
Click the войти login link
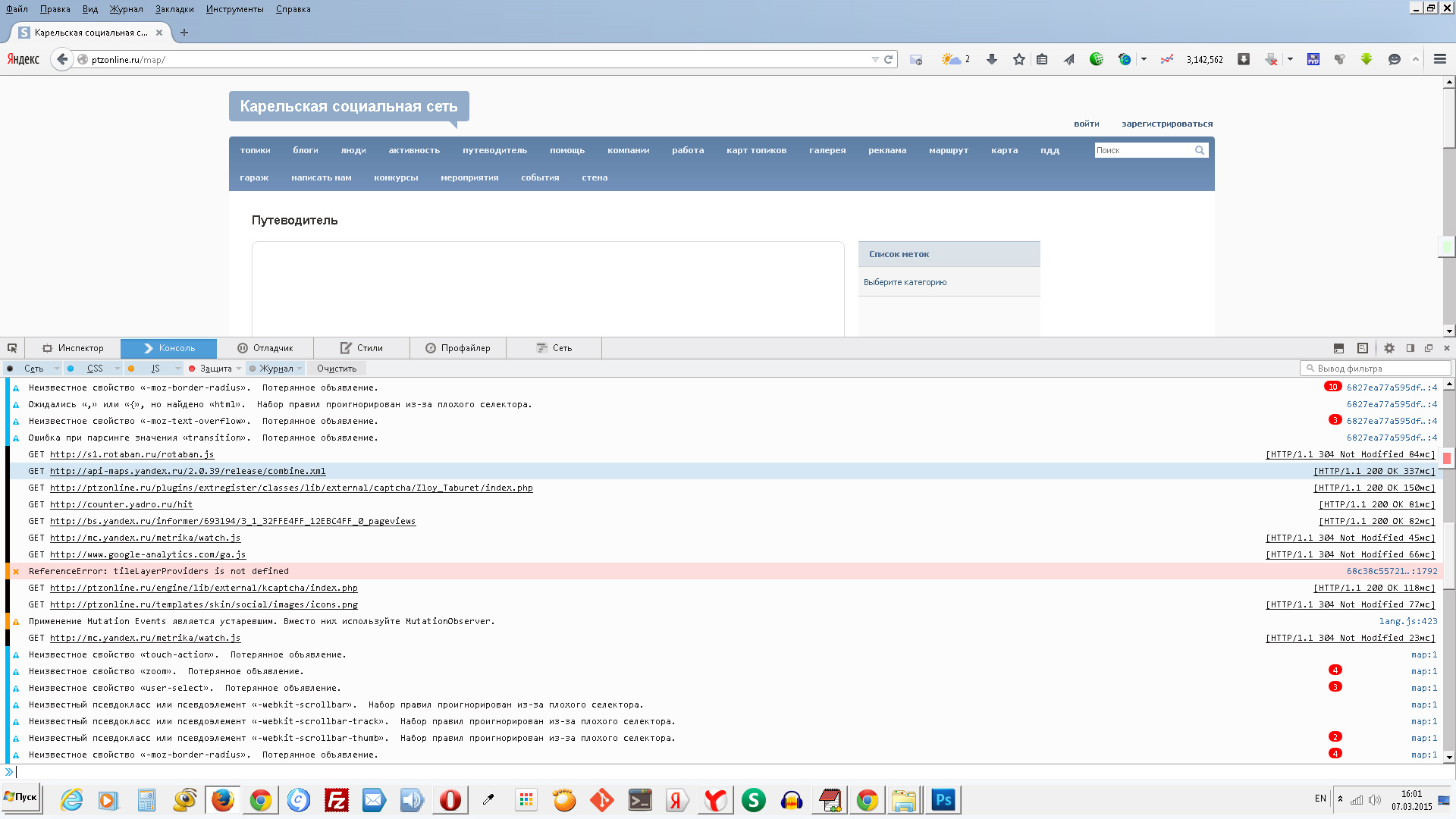tap(1086, 124)
